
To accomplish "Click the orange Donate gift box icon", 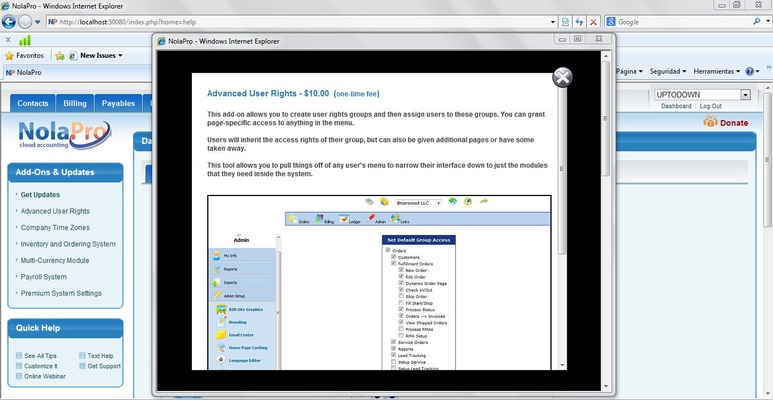I will (x=710, y=122).
